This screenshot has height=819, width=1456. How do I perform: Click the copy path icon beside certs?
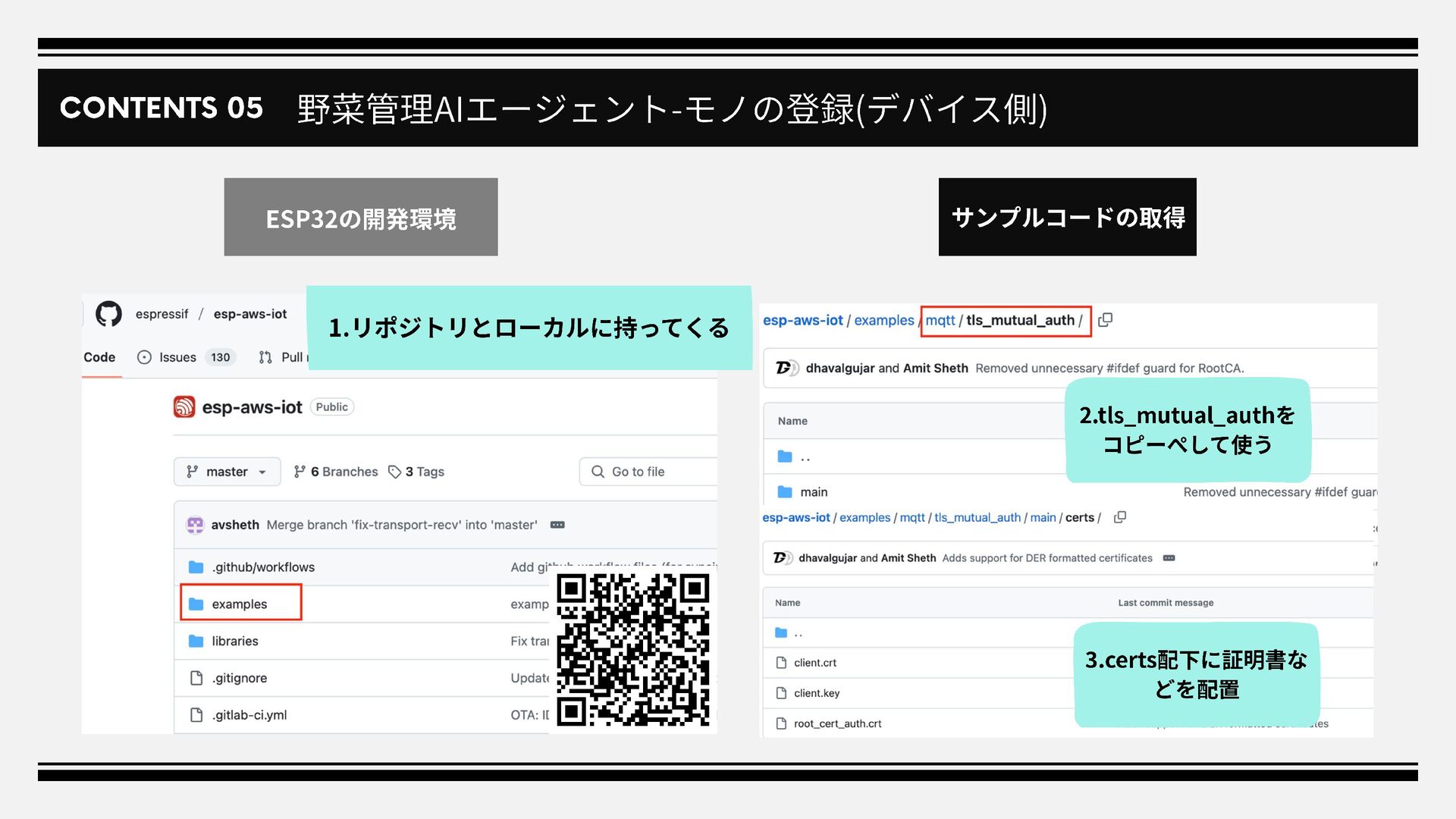point(1120,517)
